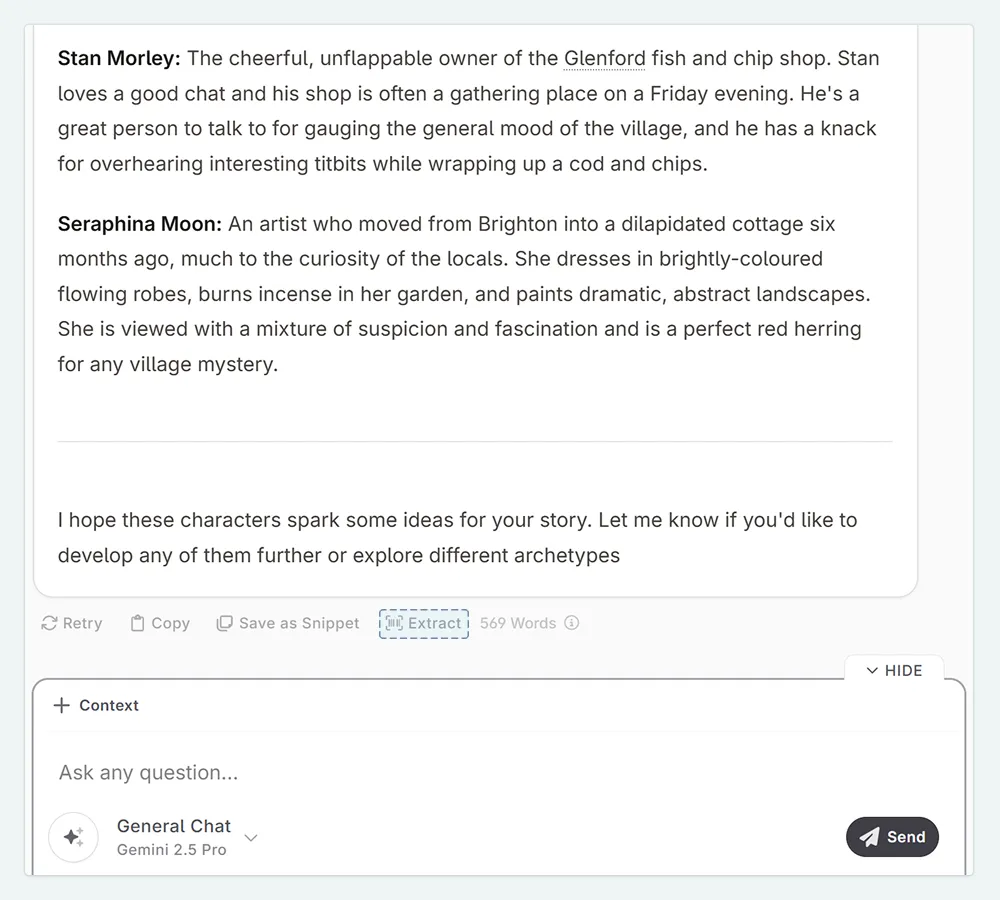Viewport: 1000px width, 900px height.
Task: Click the paper plane Send icon
Action: click(x=870, y=837)
